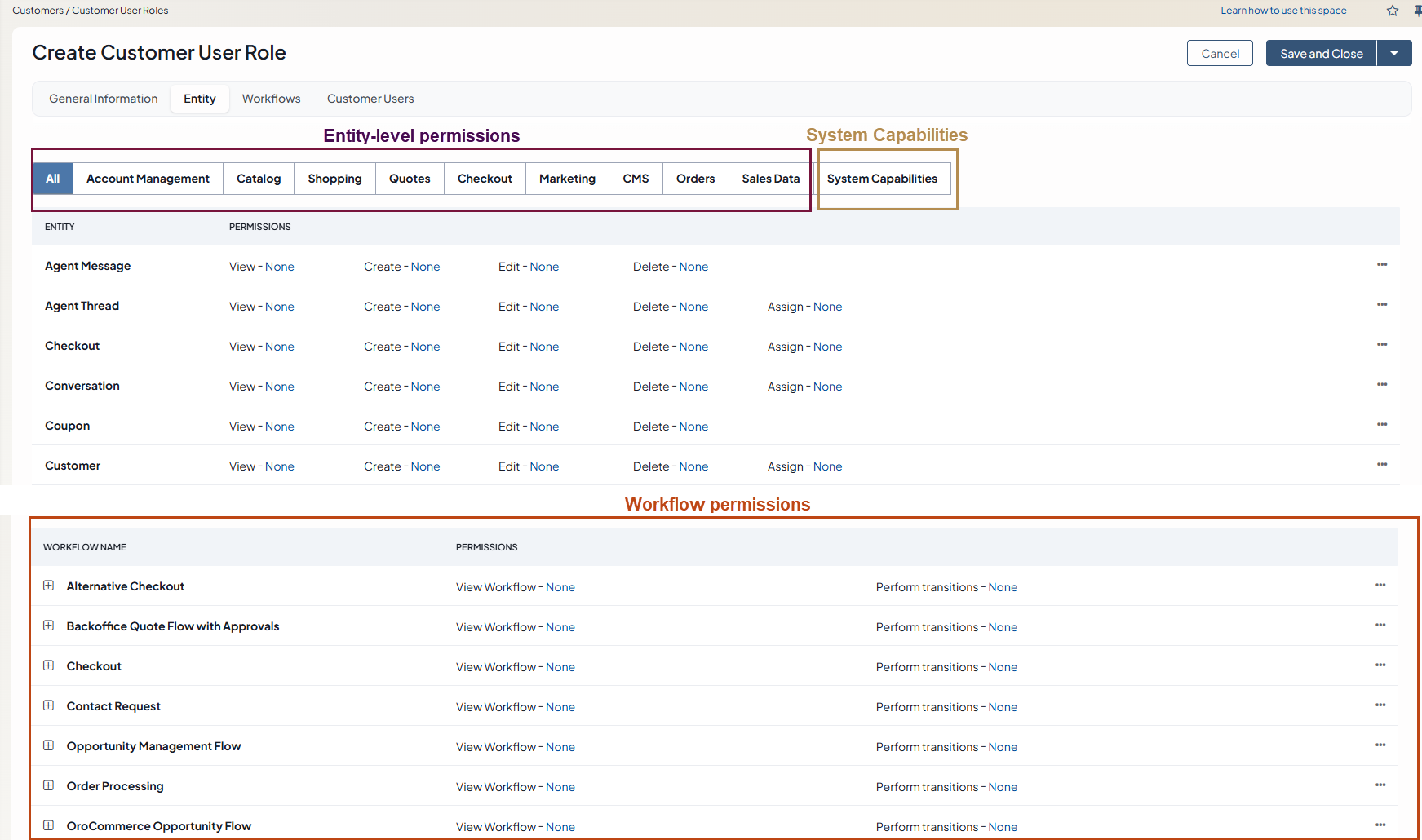This screenshot has height=840, width=1422.
Task: Open ellipsis menu for Customer entity row
Action: (1382, 465)
